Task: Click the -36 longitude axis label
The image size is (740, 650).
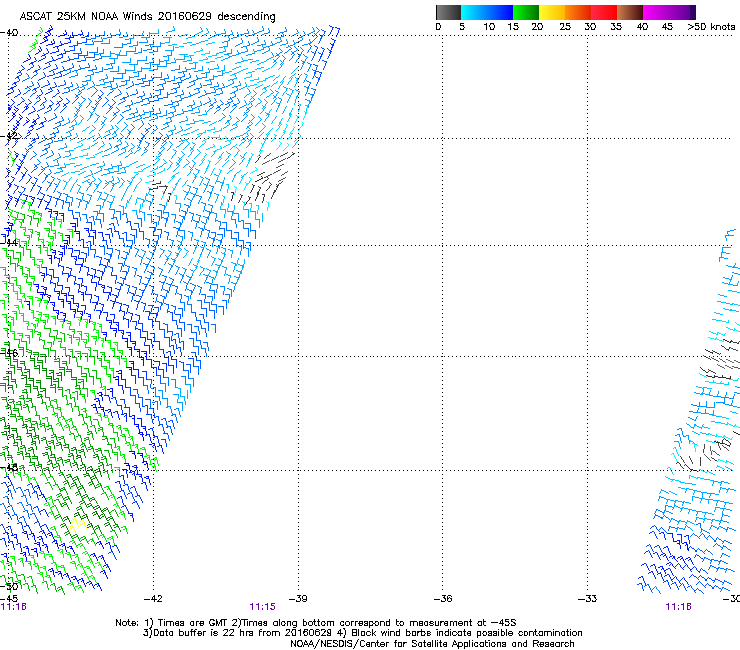Action: 443,599
